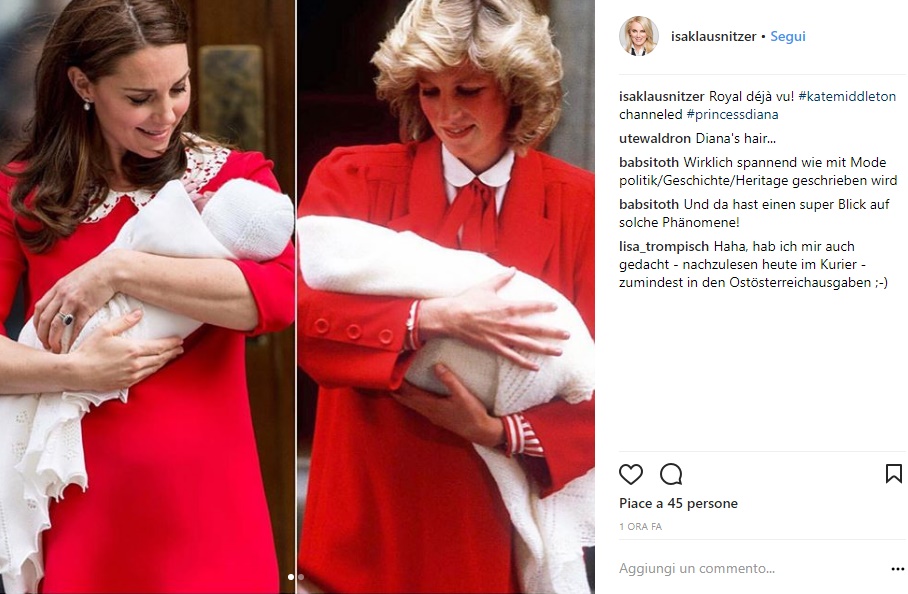View utewaldron commenter profile
This screenshot has width=908, height=594.
point(655,138)
